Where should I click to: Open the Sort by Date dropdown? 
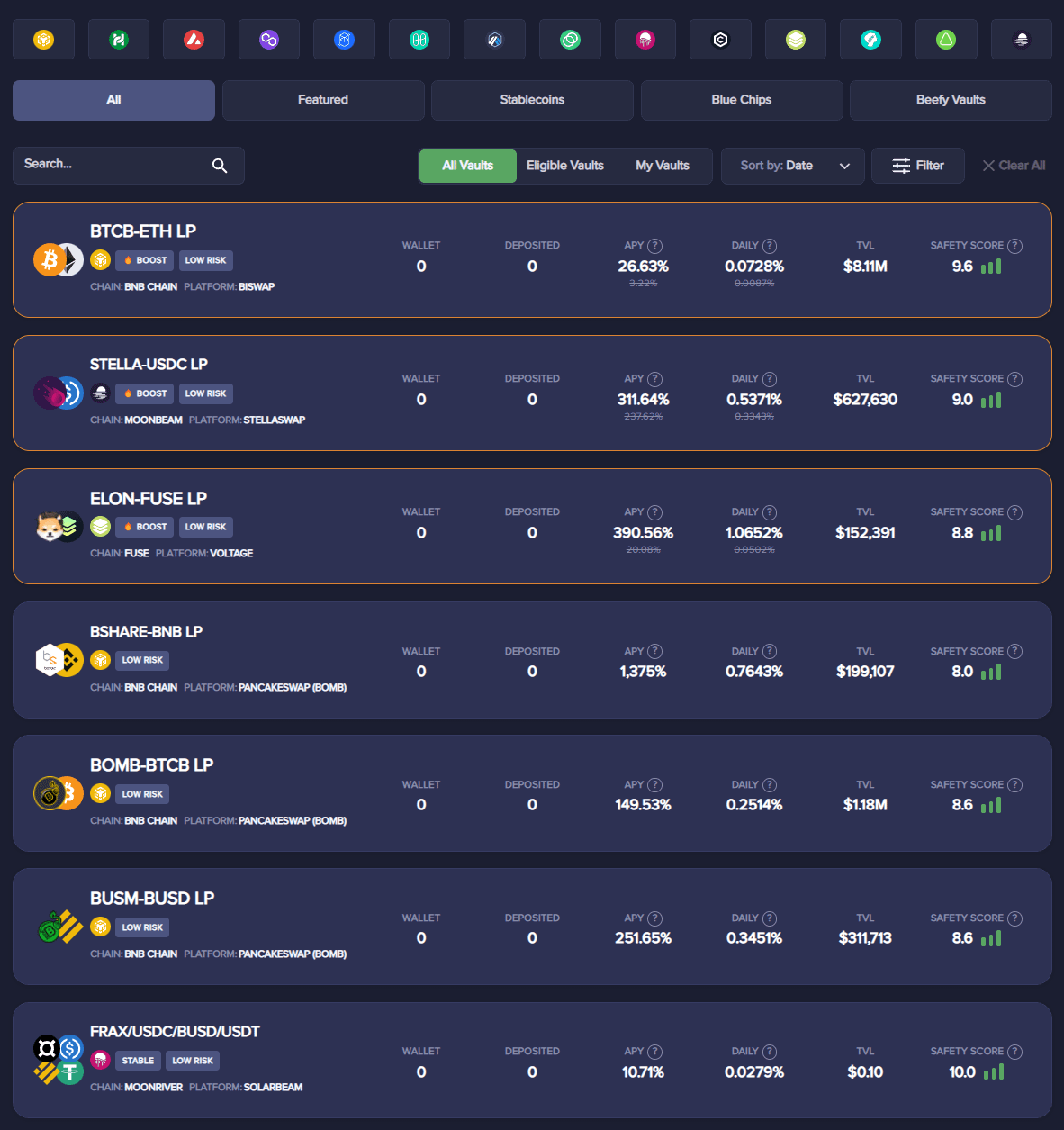point(793,166)
